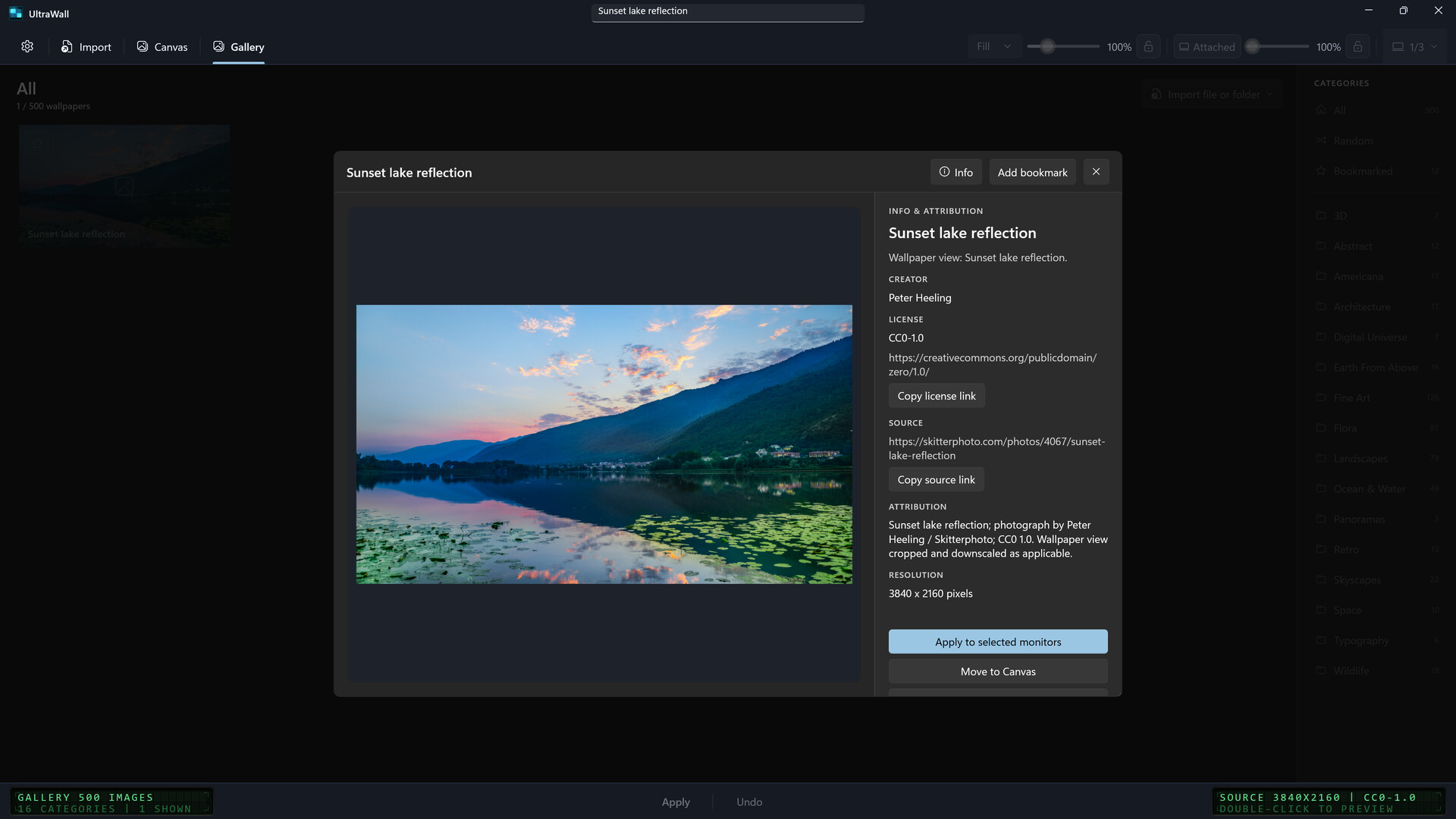The height and width of the screenshot is (819, 1456).
Task: Click the GALLERY 500 IMAGES status panel
Action: 111,802
